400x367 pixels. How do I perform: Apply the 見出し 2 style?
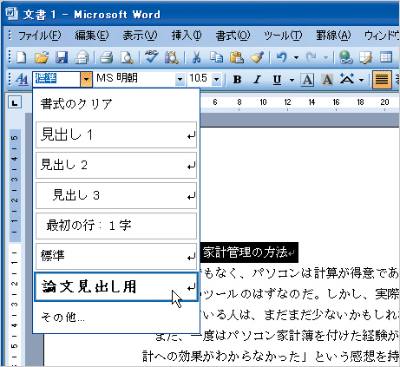116,165
